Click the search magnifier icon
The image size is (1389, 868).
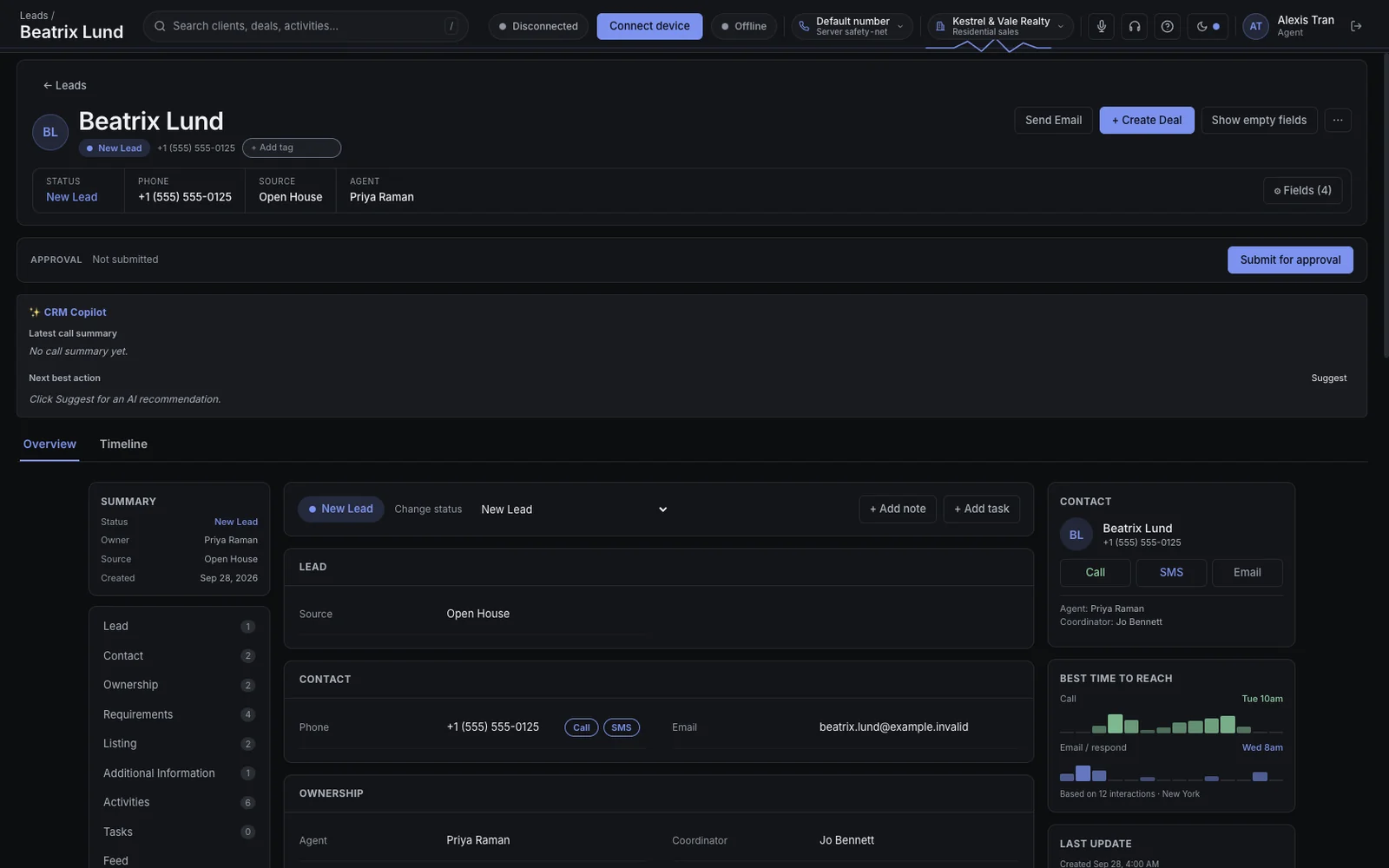(160, 26)
